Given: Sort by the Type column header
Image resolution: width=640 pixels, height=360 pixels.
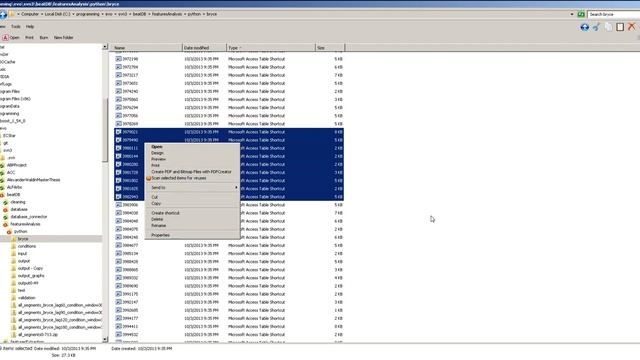Looking at the screenshot, I should 271,48.
